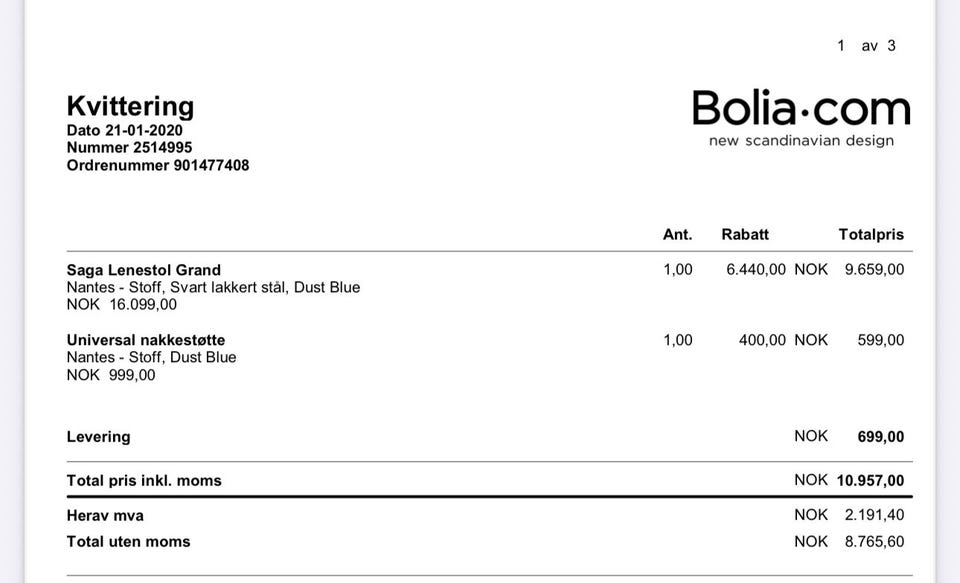Click the Saga Lenestol Grand item name
The width and height of the screenshot is (960, 583).
click(x=144, y=270)
